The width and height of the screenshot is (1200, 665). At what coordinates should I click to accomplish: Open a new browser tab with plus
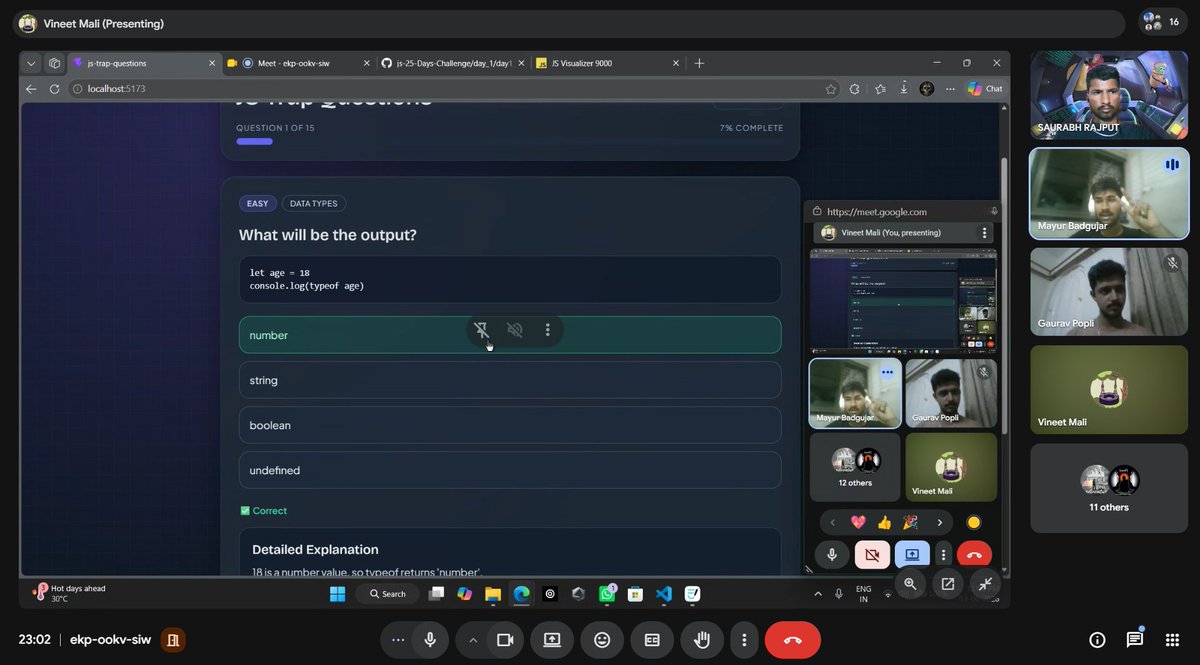tap(699, 63)
